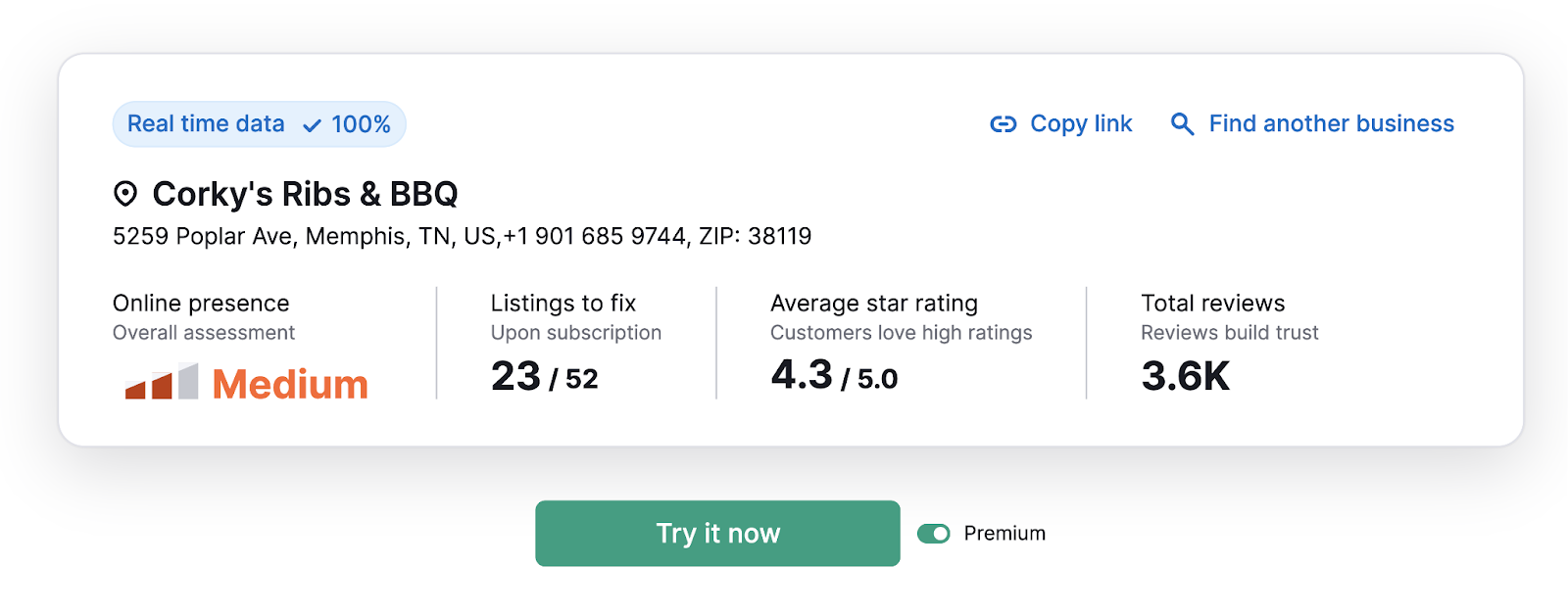The image size is (1568, 614).
Task: Select the Corky's Ribs & BBQ title
Action: pyautogui.click(x=305, y=194)
